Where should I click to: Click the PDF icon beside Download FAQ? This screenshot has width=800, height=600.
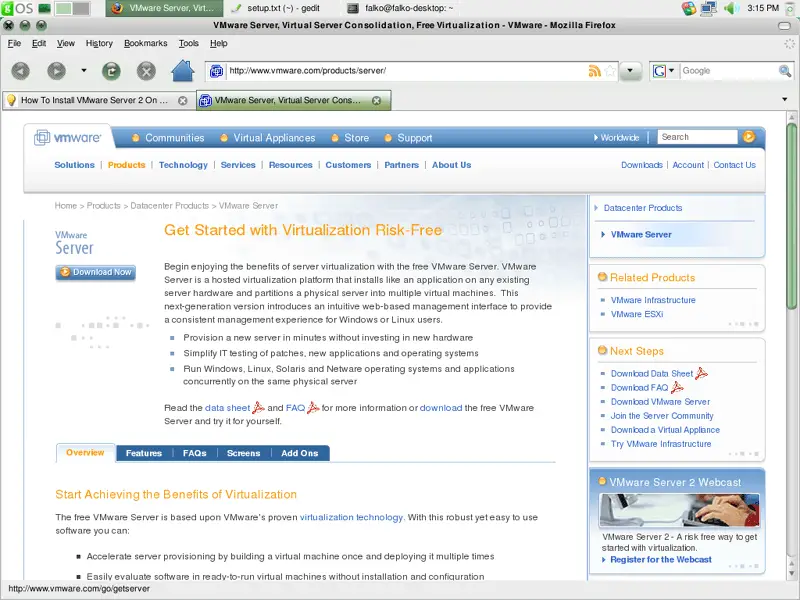677,387
